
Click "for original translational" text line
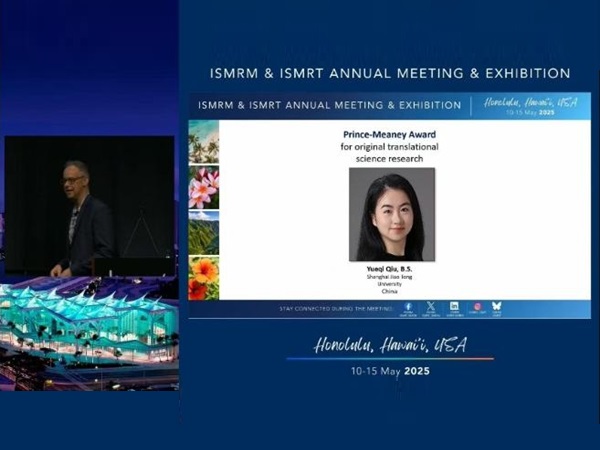[x=389, y=147]
